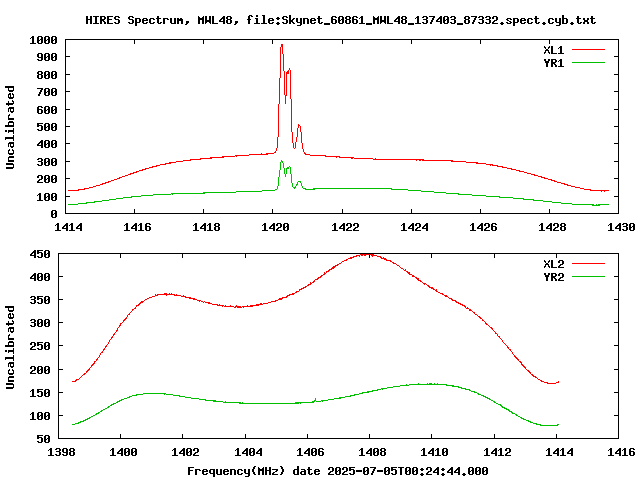Click the YR2 legend label
Screen dimensions: 640x480
pos(553,277)
